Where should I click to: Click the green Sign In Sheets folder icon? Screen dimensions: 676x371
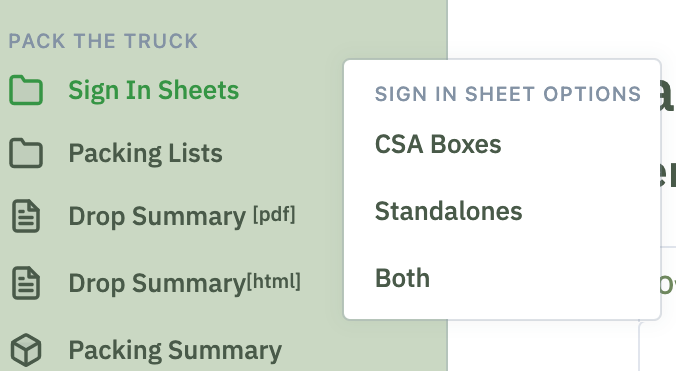tap(26, 90)
